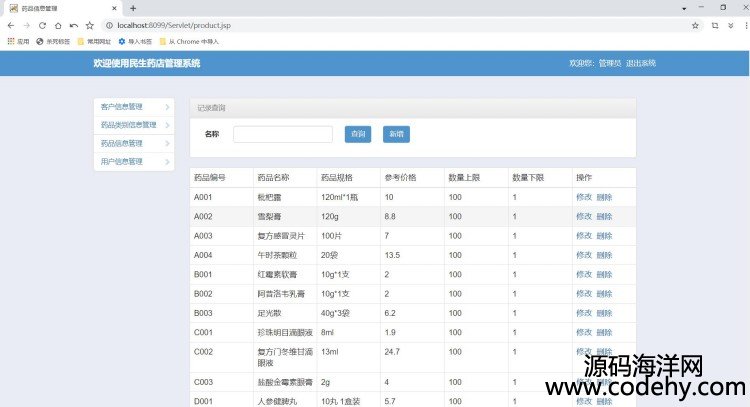Click 退出系统 logout link in header
750x407 pixels.
(641, 63)
